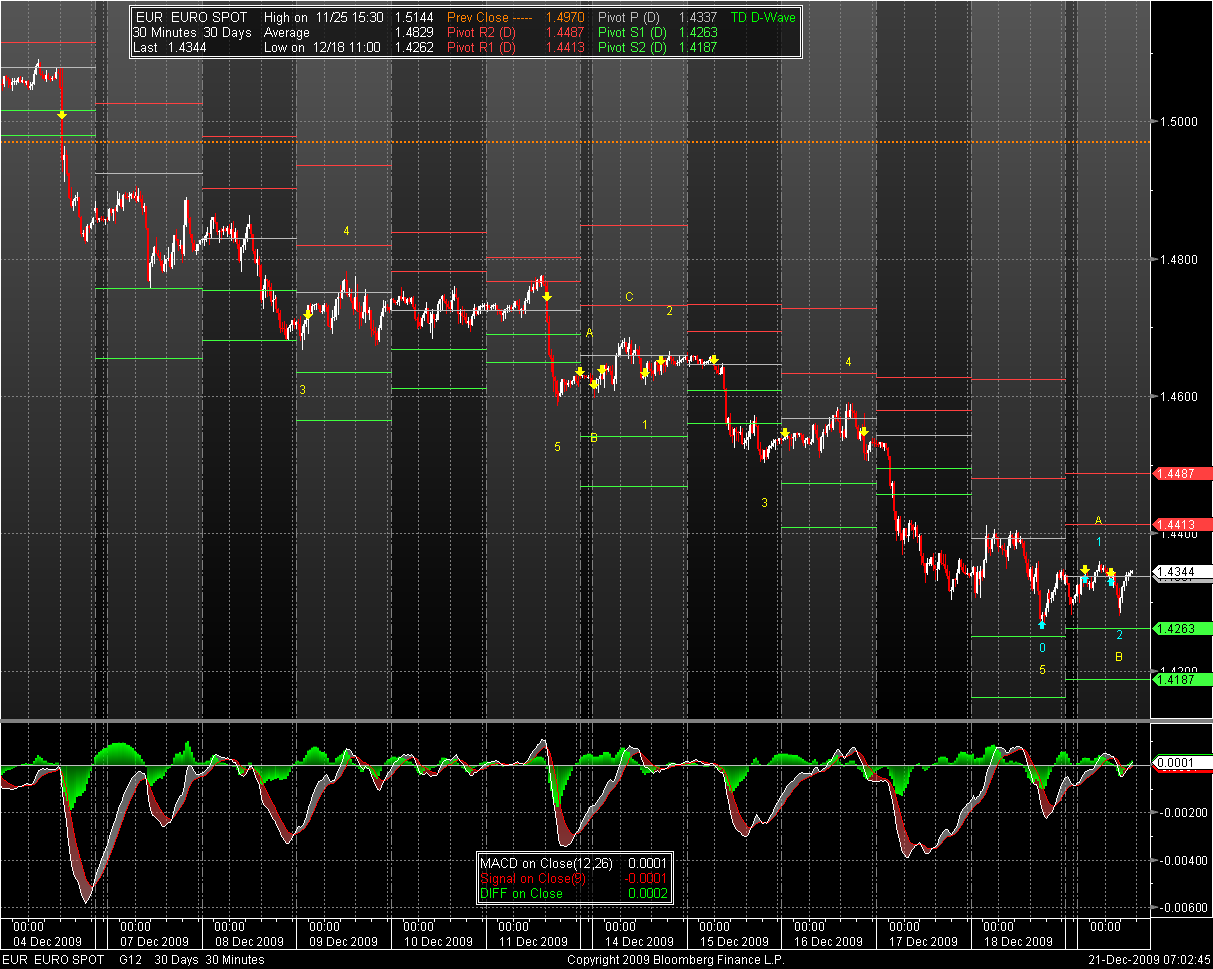Click the yellow down arrow near 1.5000 on 04 Dec
Screen dimensions: 1213x969
62,116
